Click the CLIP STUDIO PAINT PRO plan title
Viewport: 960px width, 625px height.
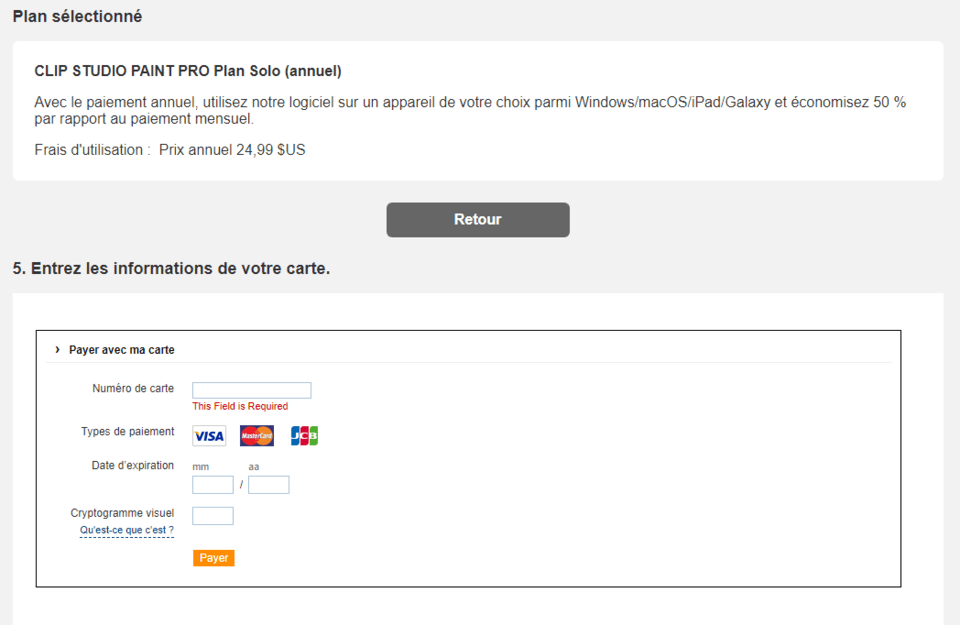188,71
